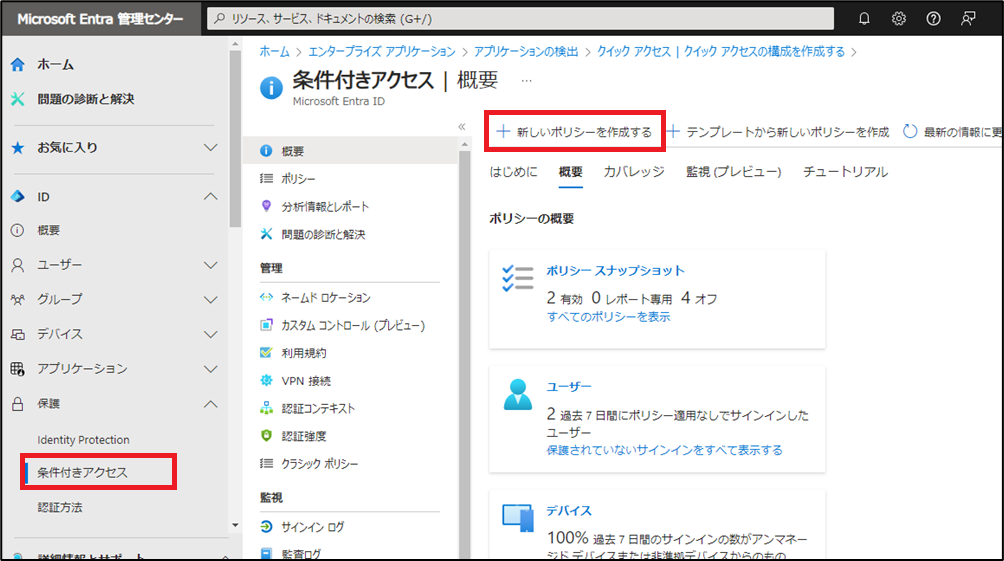This screenshot has height=561, width=1004.
Task: Collapse the blade menu with double chevron
Action: click(462, 127)
